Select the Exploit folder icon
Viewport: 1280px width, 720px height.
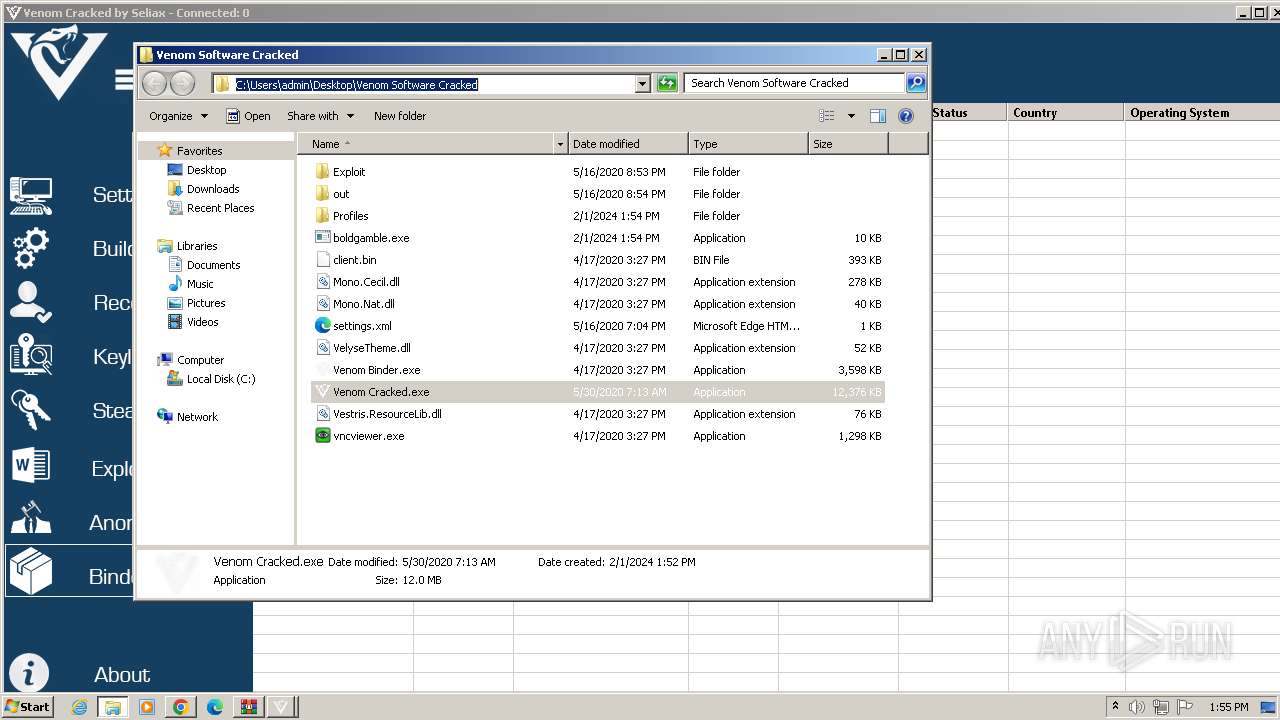pyautogui.click(x=322, y=172)
